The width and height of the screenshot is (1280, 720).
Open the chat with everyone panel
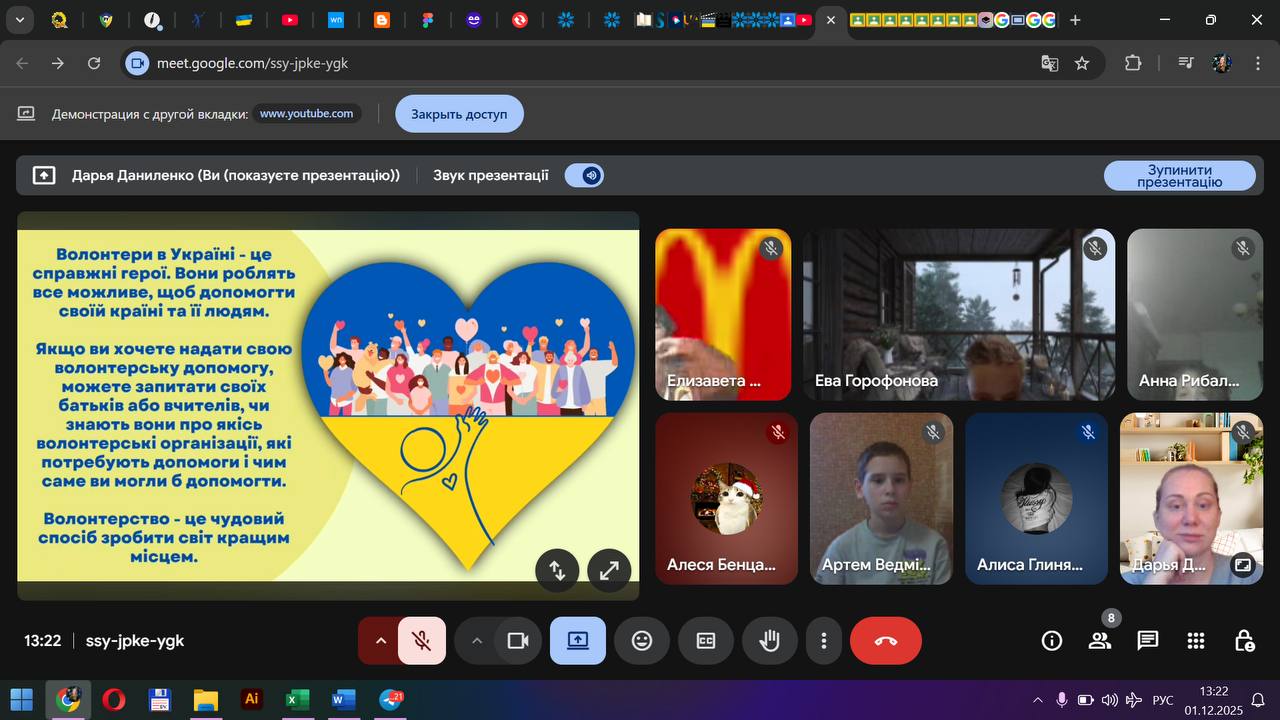(x=1147, y=641)
